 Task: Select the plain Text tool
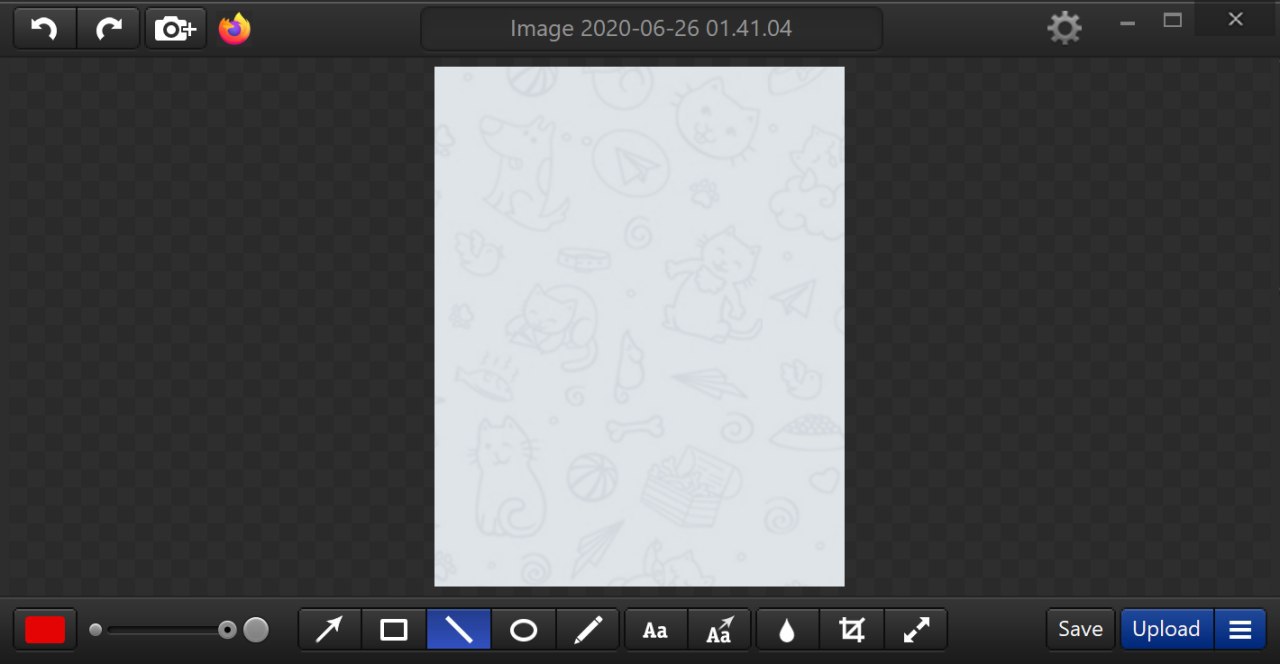pos(655,630)
